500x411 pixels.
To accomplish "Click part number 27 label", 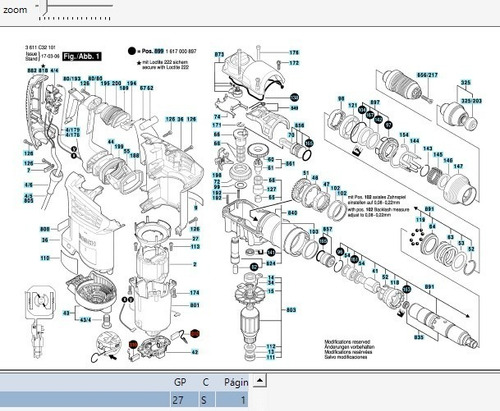I will [x=196, y=239].
